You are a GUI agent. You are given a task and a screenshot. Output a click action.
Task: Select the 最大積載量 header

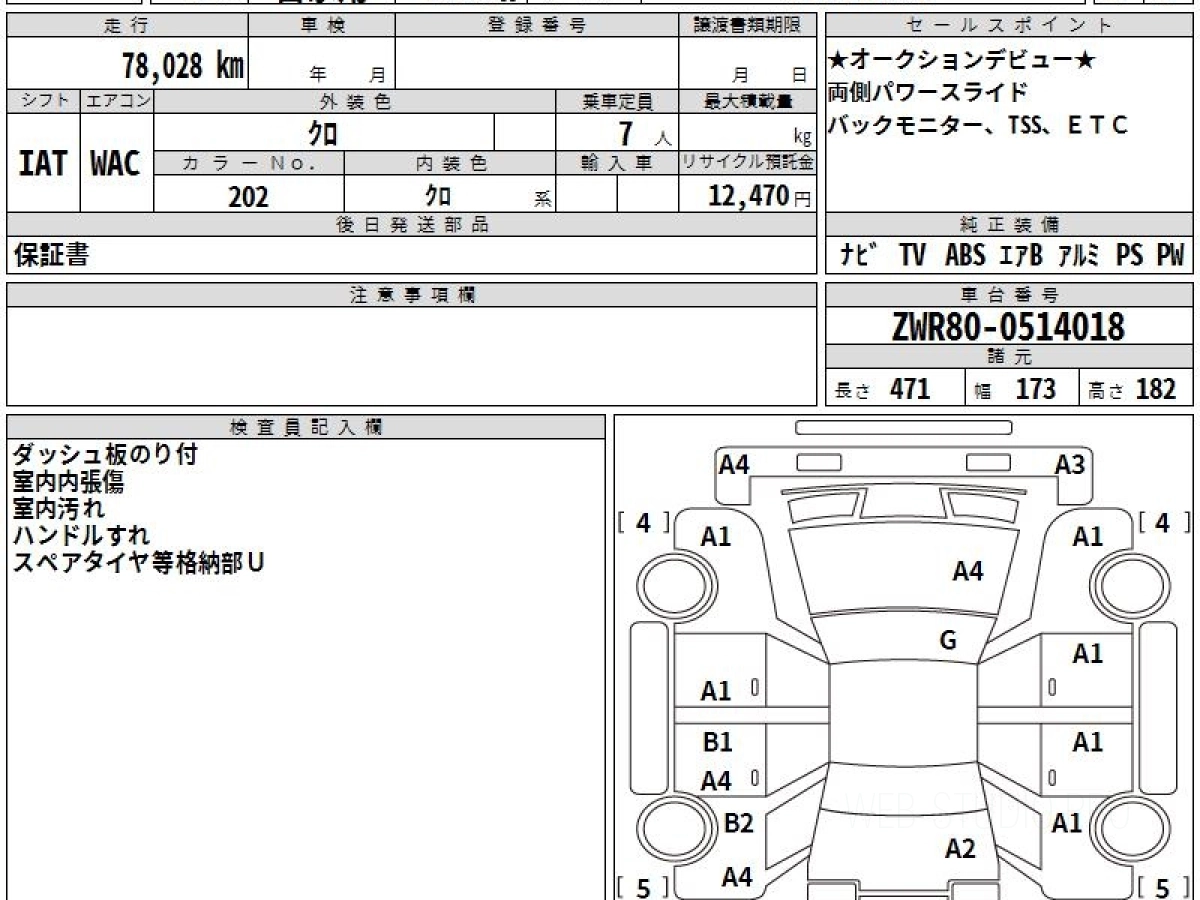(x=747, y=101)
